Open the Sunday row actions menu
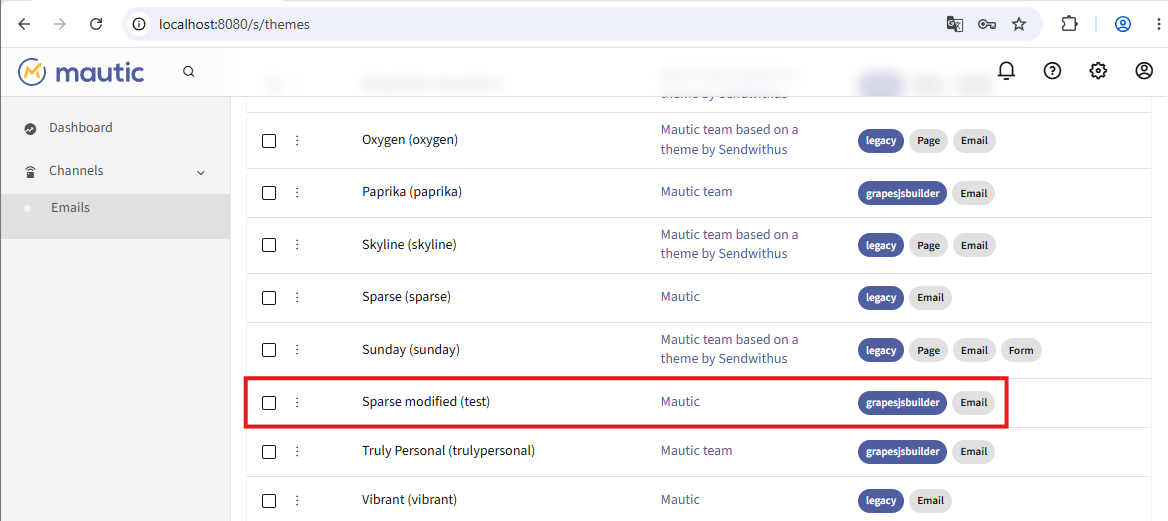 [297, 350]
